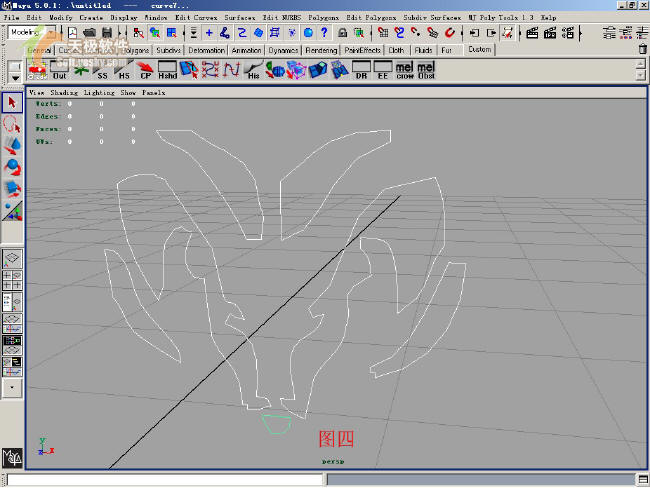Activate the Lasso select tool
Image resolution: width=650 pixels, height=488 pixels.
tap(12, 124)
